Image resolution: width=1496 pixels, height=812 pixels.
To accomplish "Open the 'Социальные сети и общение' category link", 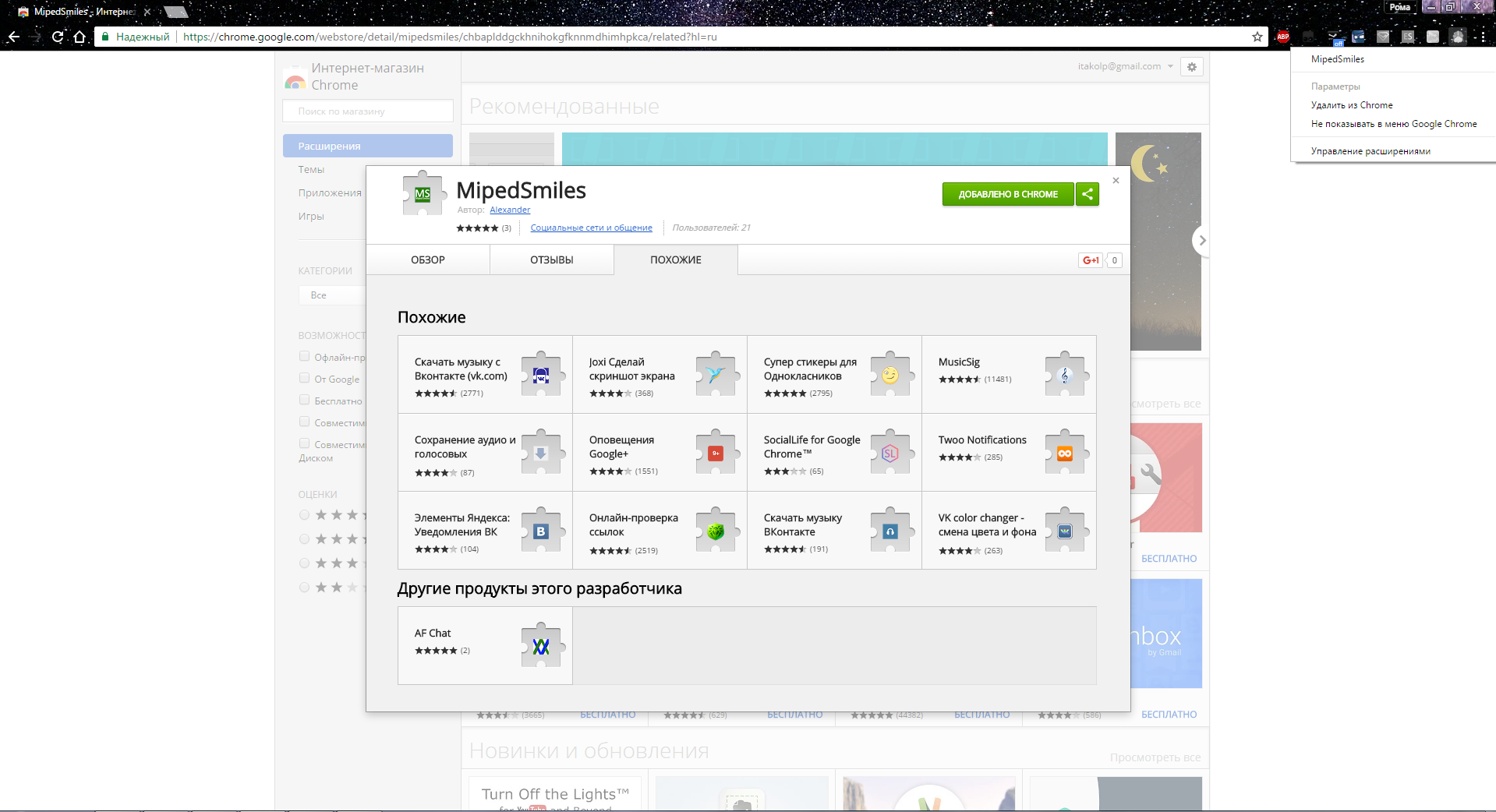I will pyautogui.click(x=592, y=228).
